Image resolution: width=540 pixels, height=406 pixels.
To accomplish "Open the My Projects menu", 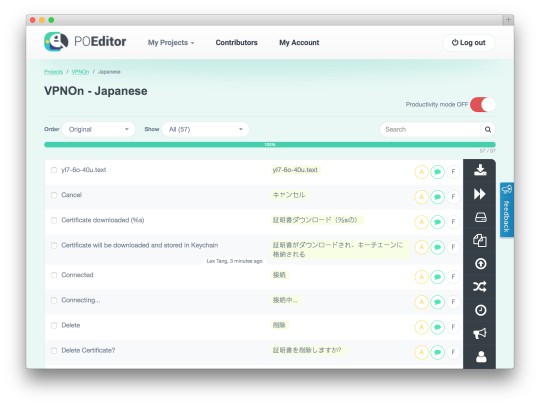I will pos(171,43).
